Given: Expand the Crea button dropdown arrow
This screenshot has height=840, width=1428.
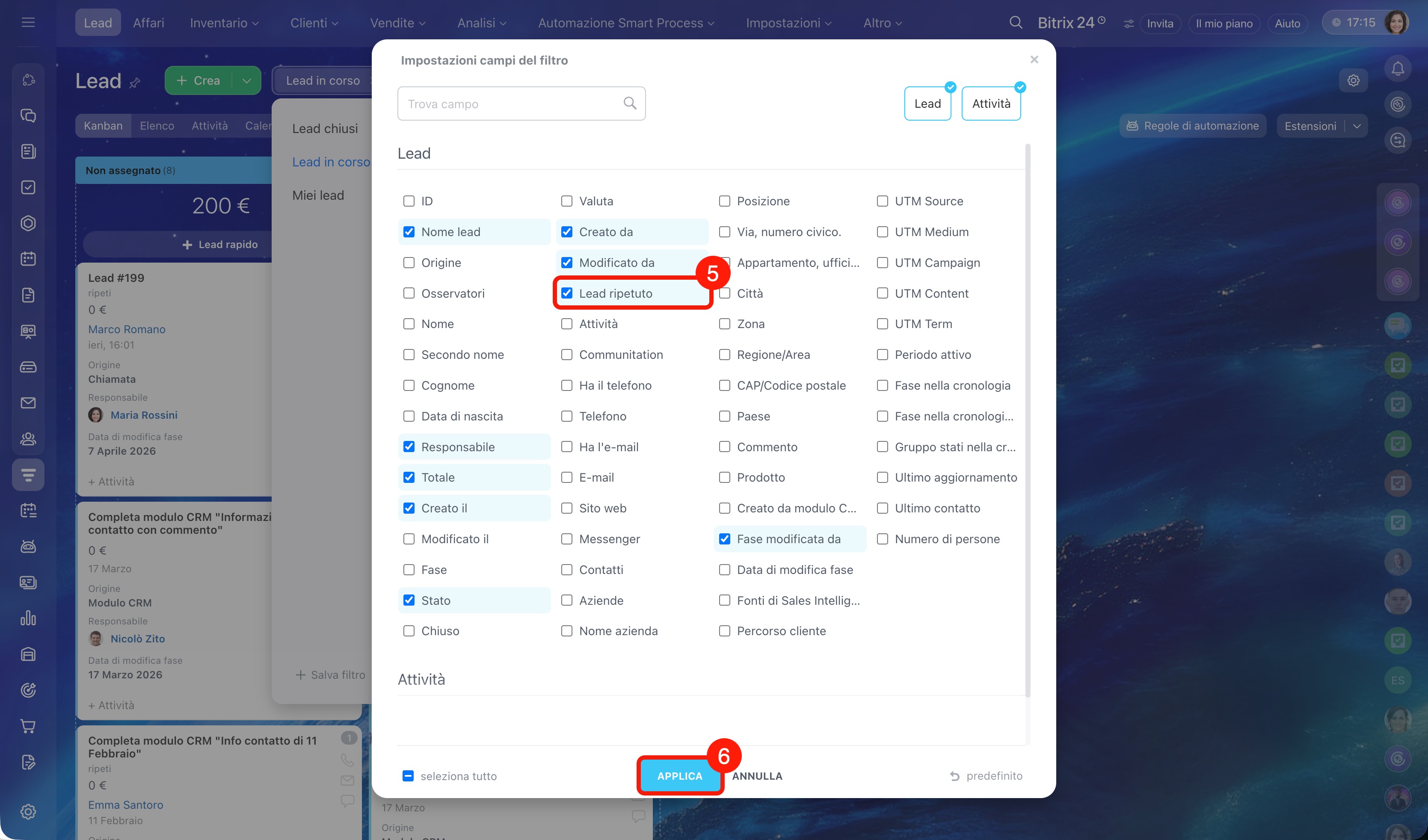Looking at the screenshot, I should [x=247, y=81].
